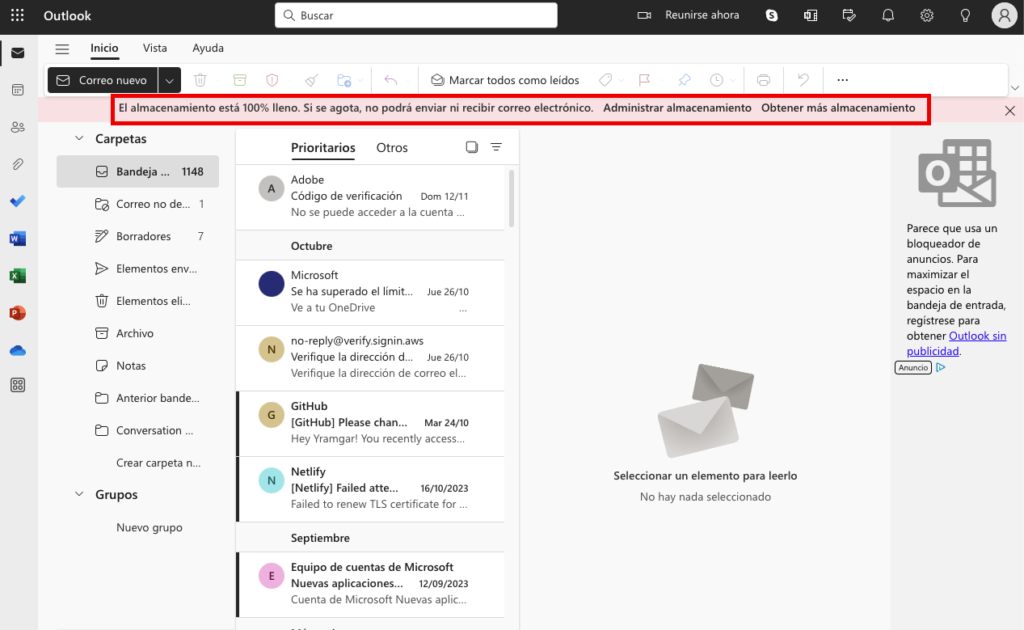Image resolution: width=1024 pixels, height=630 pixels.
Task: Switch to the Inicio tab
Action: tap(104, 48)
